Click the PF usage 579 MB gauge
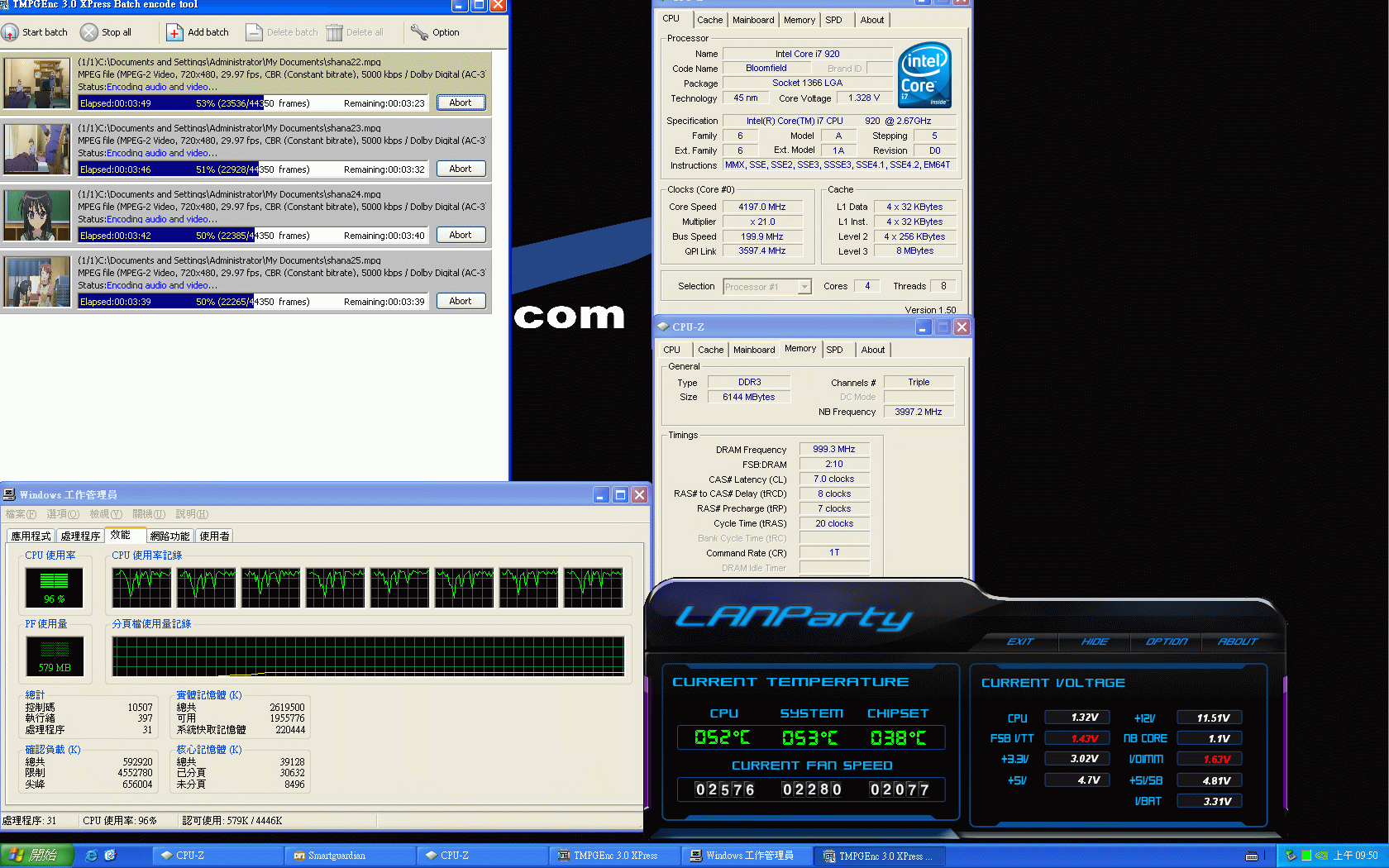 tap(55, 656)
